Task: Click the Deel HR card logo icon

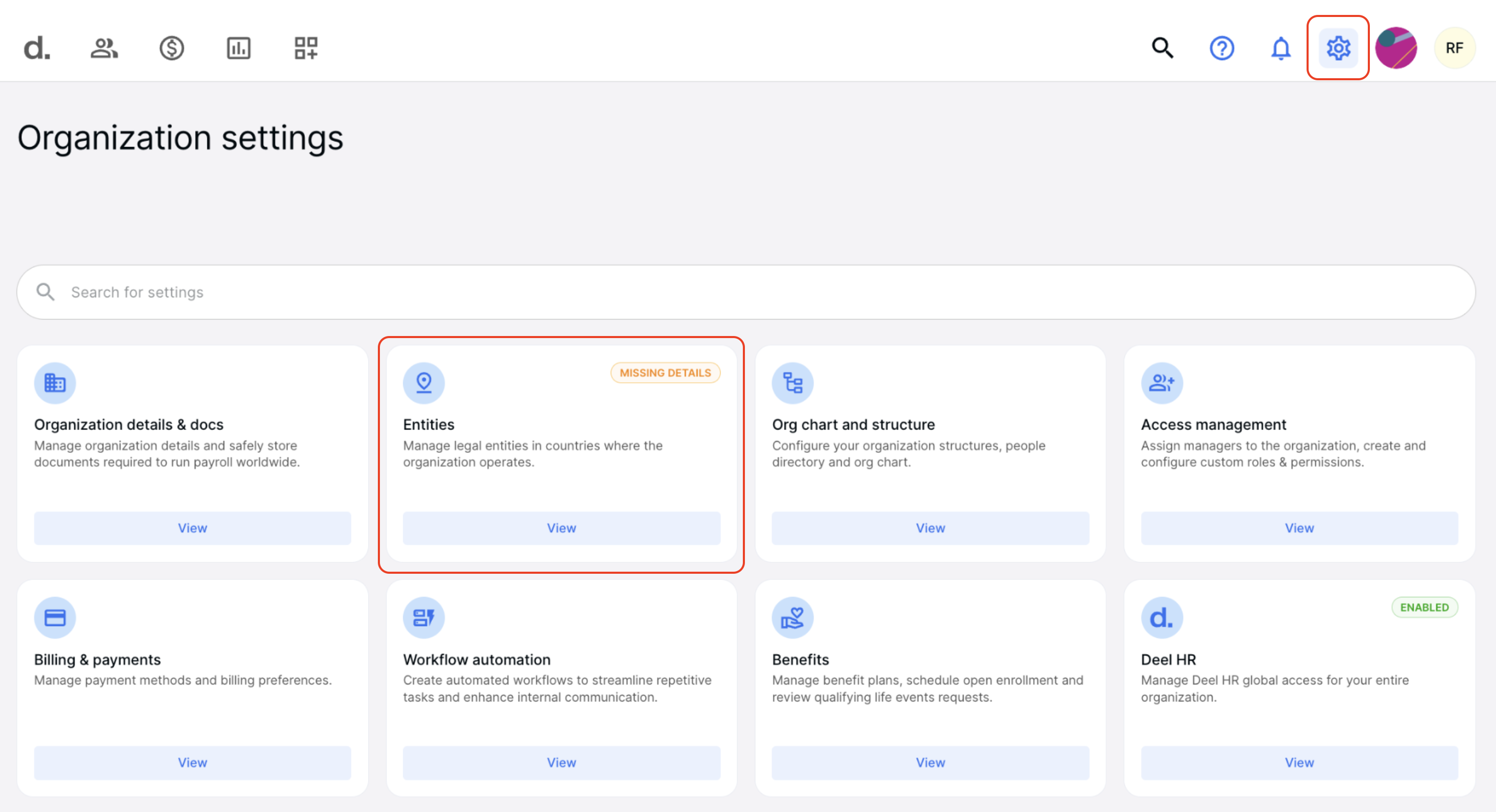Action: coord(1161,617)
